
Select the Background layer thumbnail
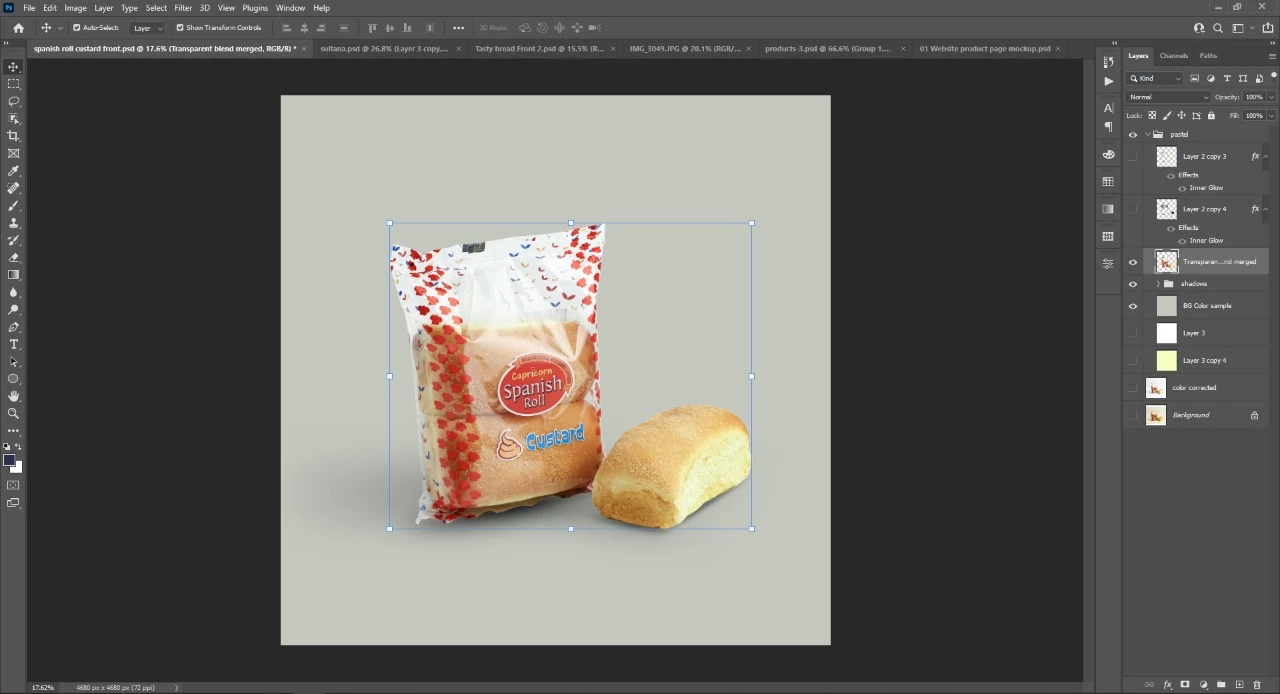(x=1156, y=415)
